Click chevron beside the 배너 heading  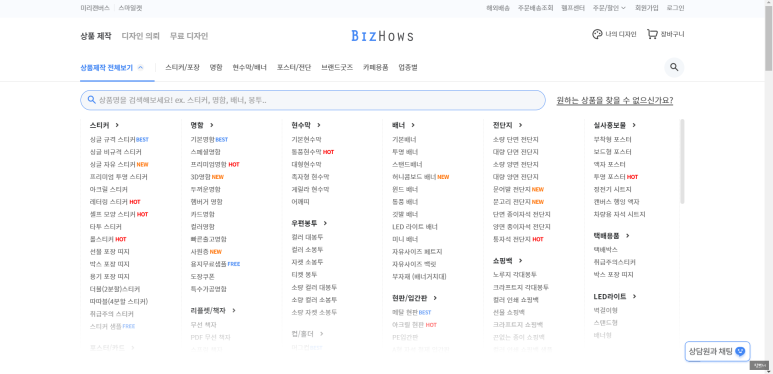413,125
